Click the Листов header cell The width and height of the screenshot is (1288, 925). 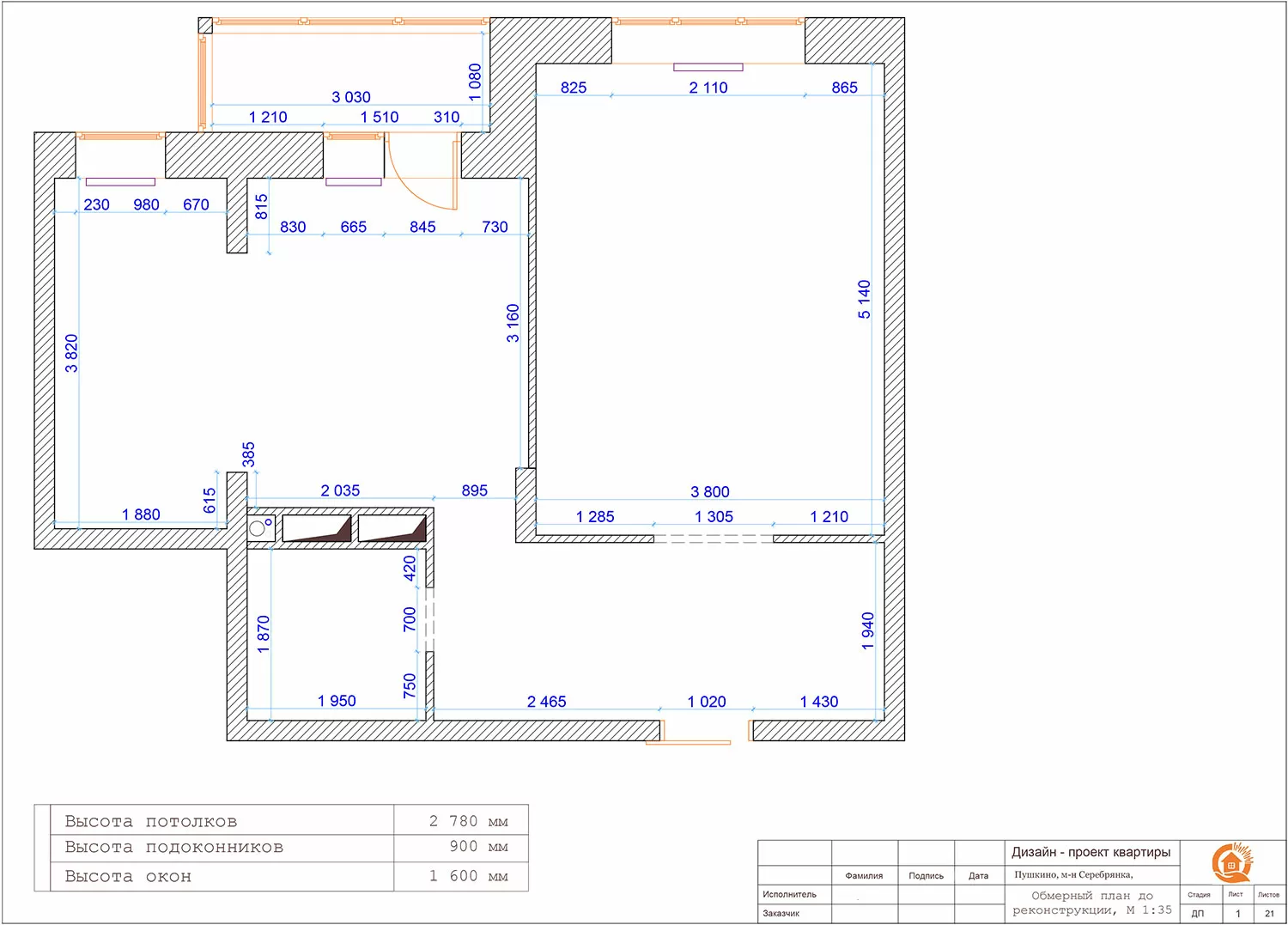click(1269, 895)
